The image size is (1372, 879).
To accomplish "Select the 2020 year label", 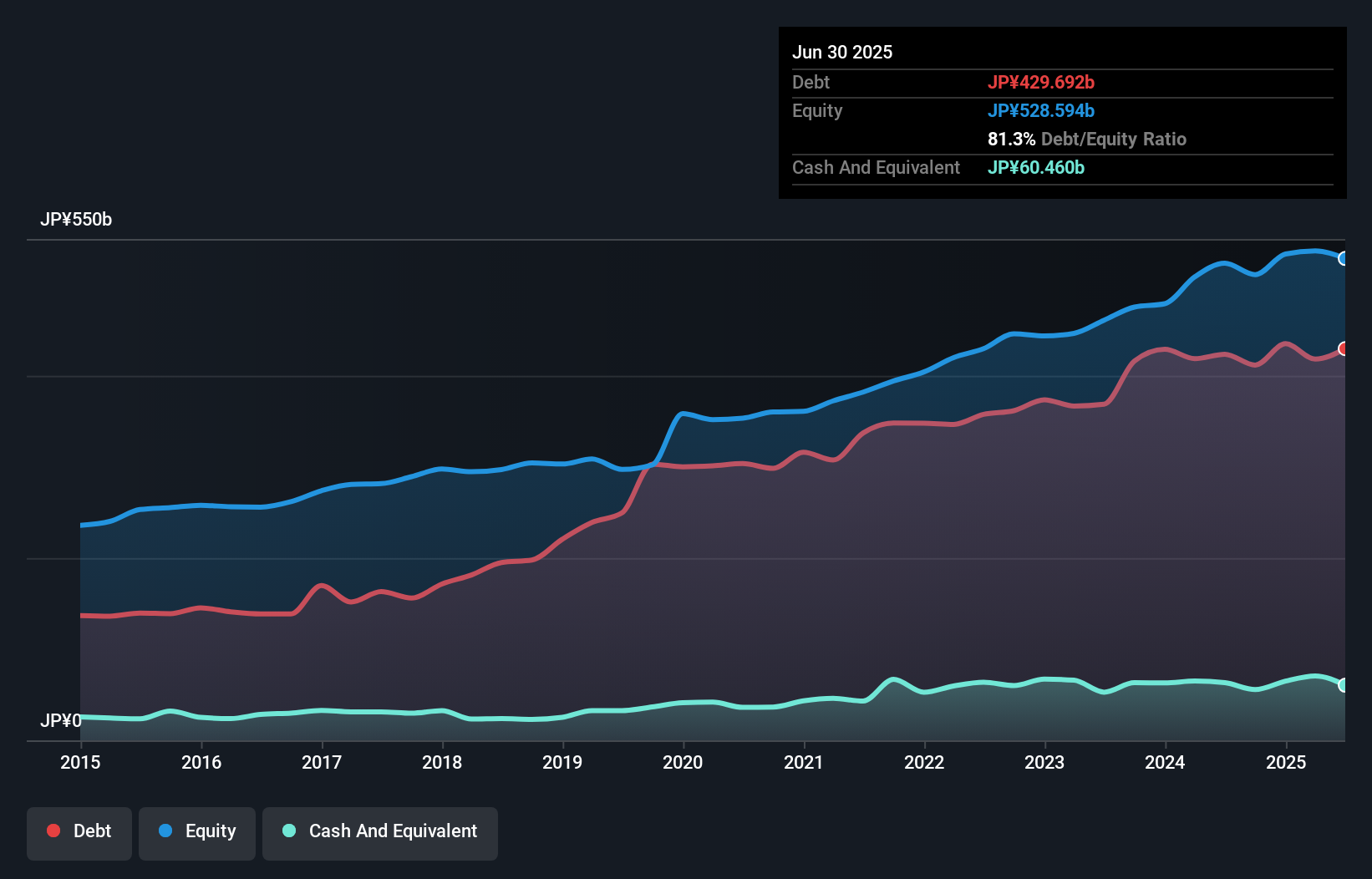I will click(683, 762).
